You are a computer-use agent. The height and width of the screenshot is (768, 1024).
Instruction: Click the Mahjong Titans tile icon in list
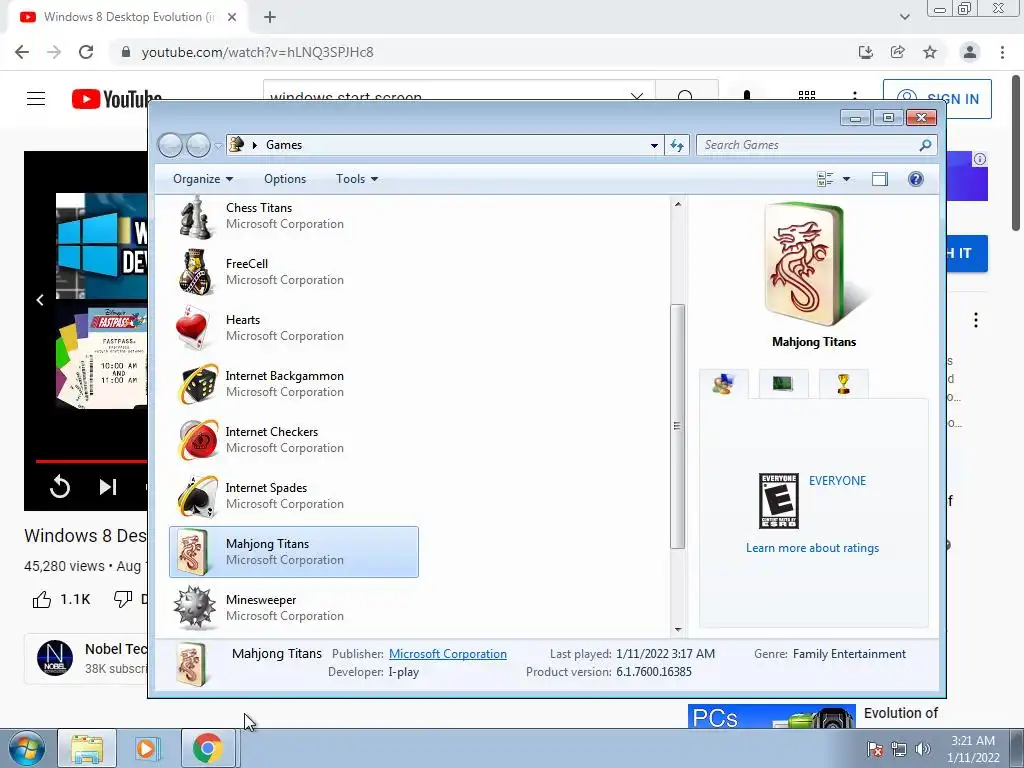click(x=195, y=552)
